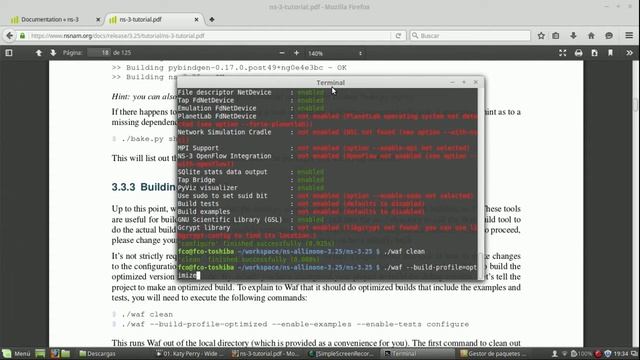Click the Terminal window title bar
The image size is (640, 360).
pos(331,82)
